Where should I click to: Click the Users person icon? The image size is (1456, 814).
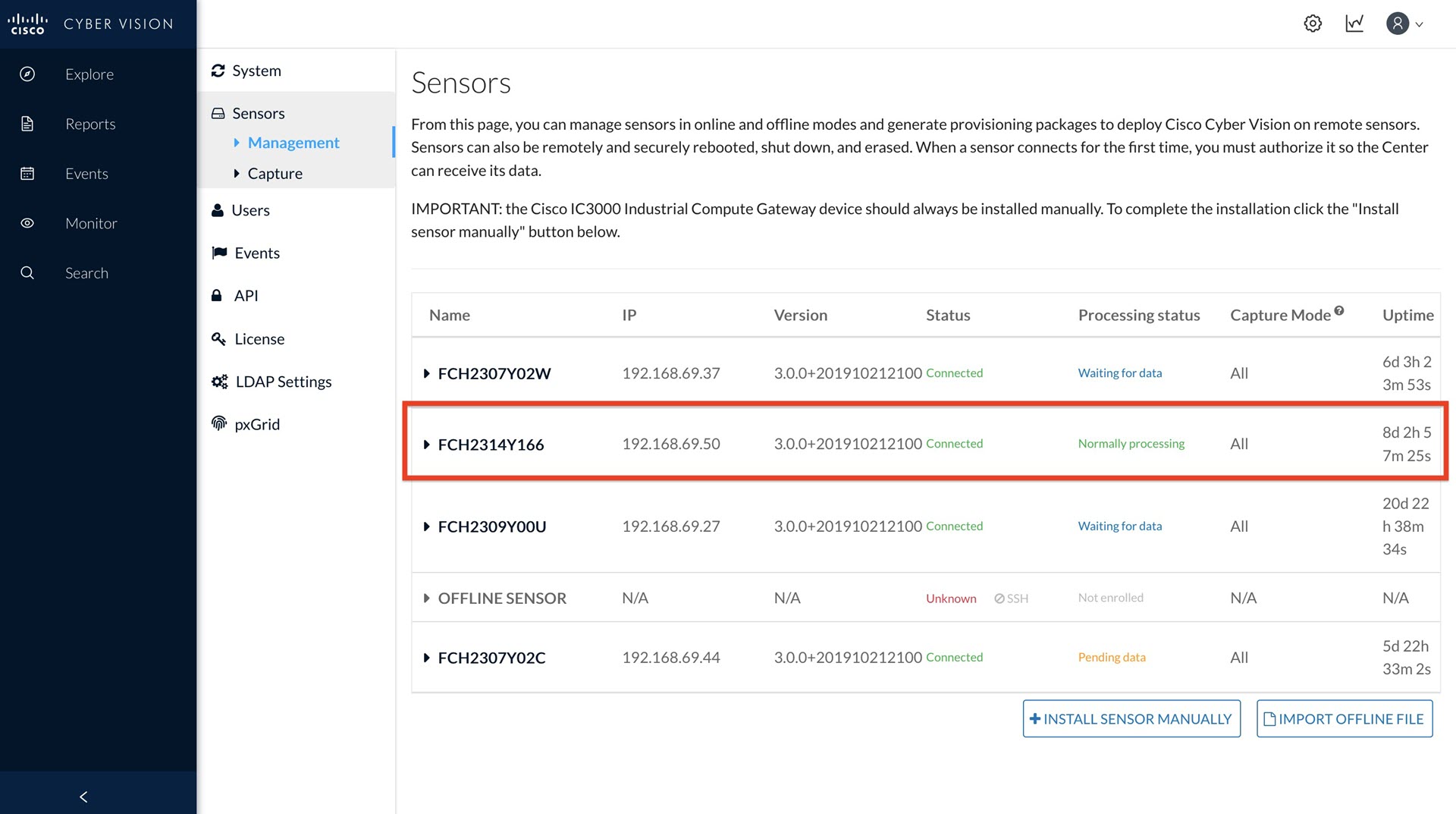click(x=218, y=210)
